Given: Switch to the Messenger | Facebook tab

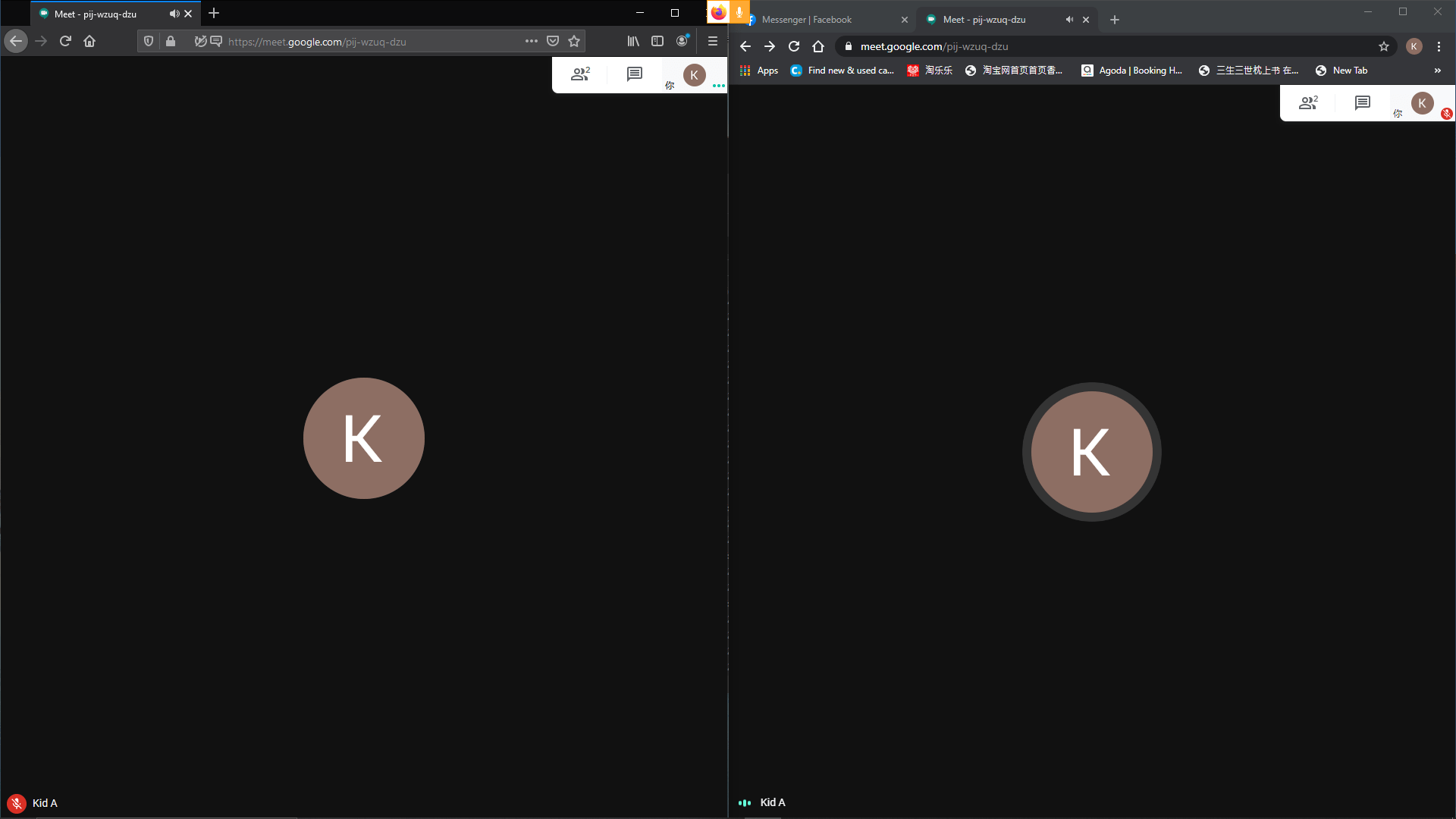Looking at the screenshot, I should click(807, 20).
